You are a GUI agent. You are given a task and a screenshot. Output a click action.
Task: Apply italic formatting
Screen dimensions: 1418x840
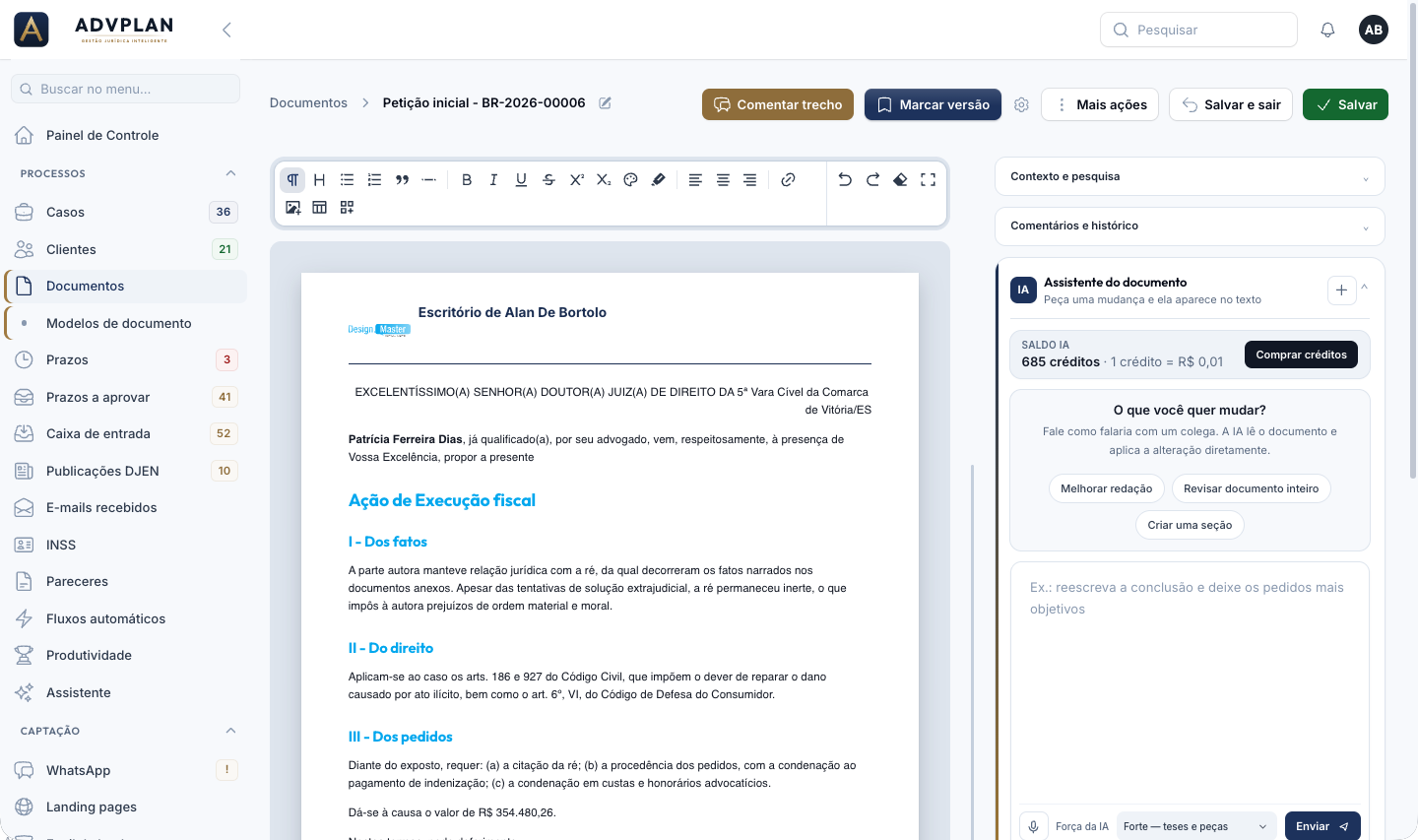(493, 180)
